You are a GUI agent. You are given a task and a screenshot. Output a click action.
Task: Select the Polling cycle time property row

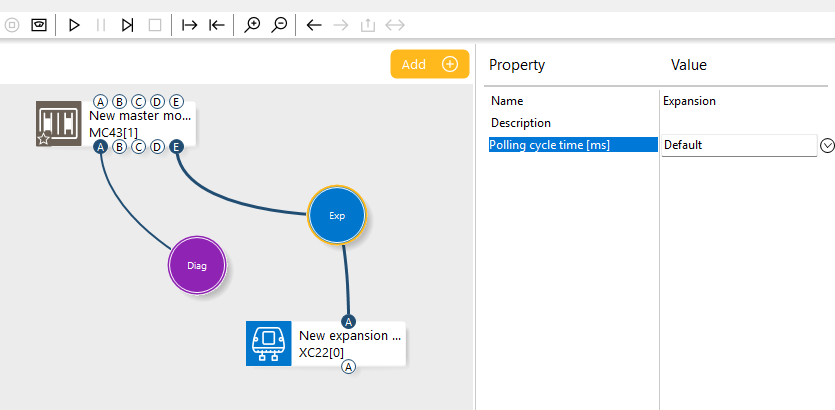[x=574, y=145]
